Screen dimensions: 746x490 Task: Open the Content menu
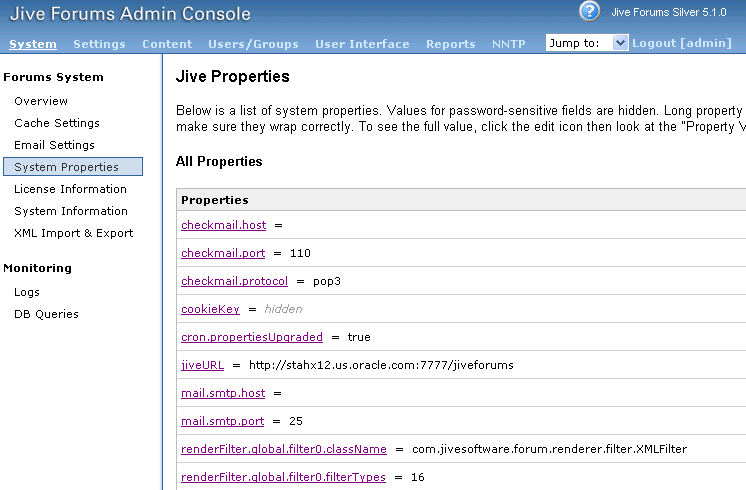167,44
